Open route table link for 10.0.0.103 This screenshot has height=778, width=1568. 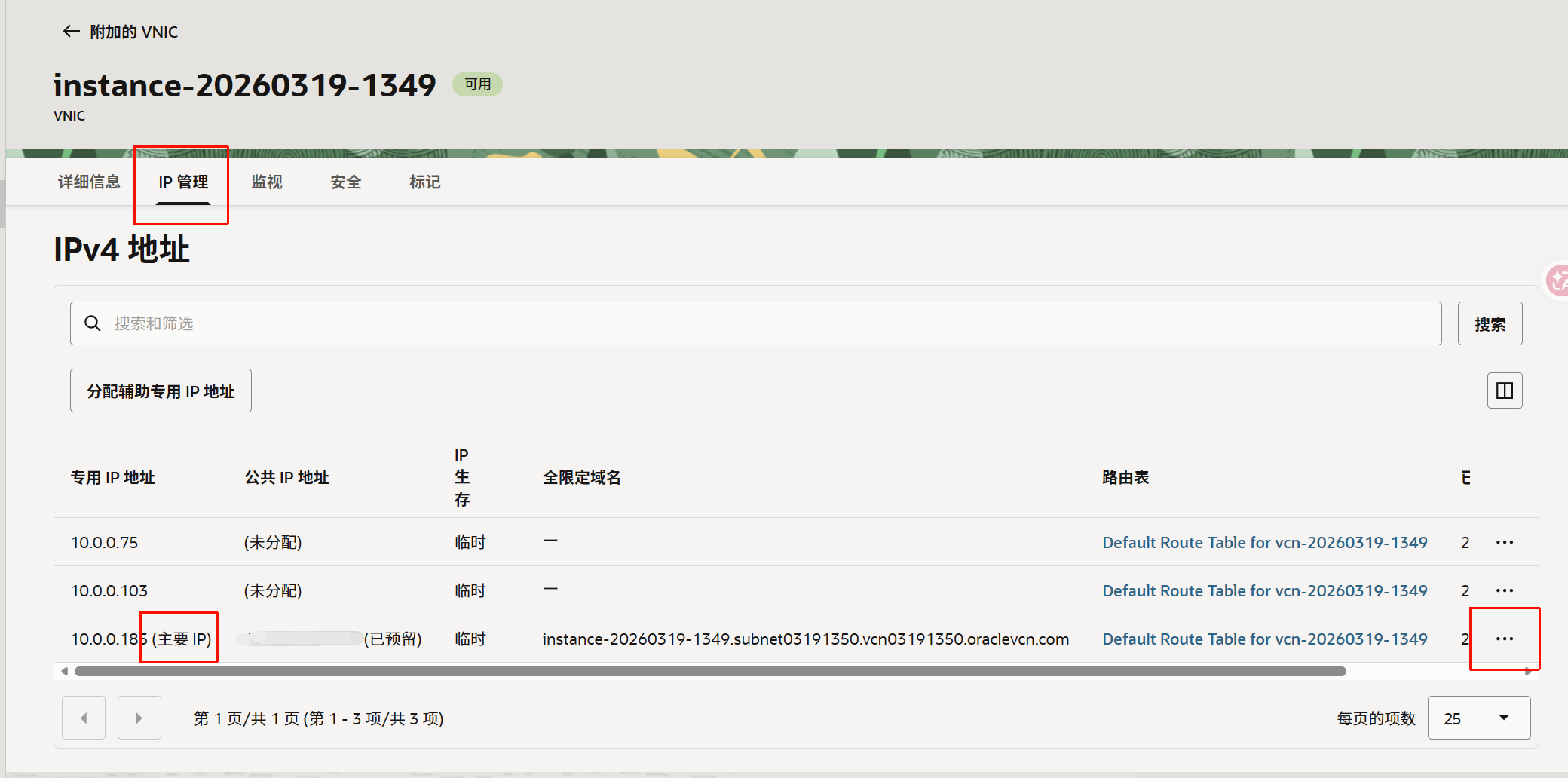(1265, 590)
